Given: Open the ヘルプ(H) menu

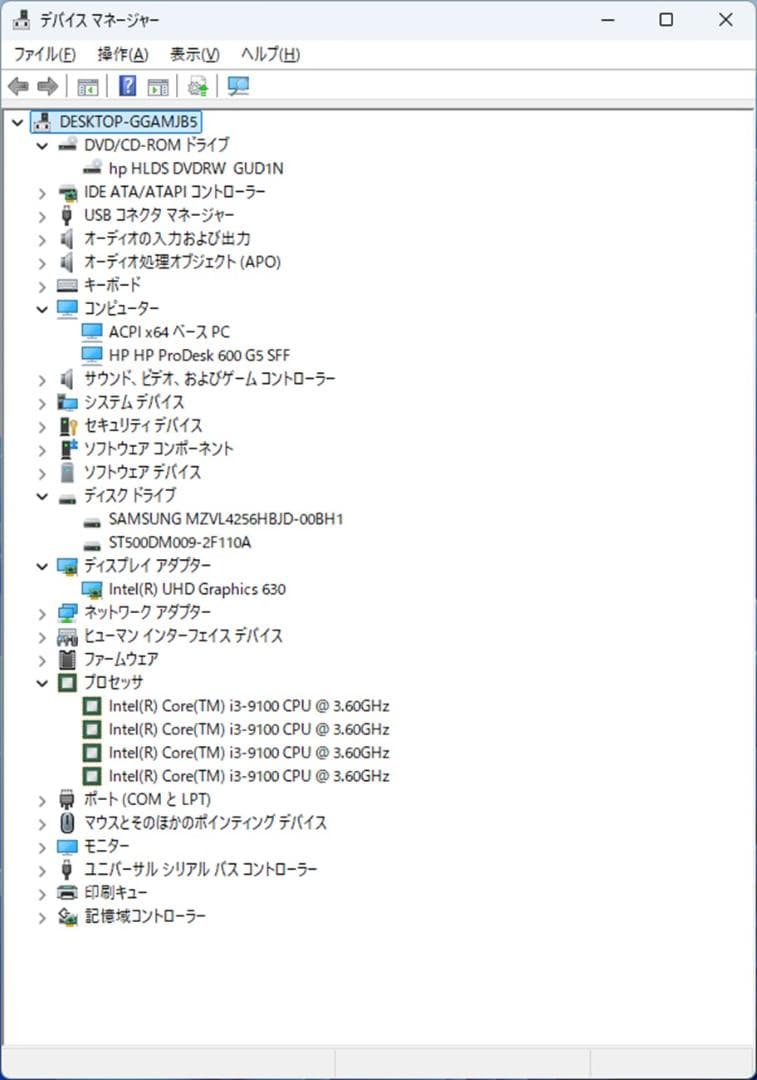Looking at the screenshot, I should point(270,54).
